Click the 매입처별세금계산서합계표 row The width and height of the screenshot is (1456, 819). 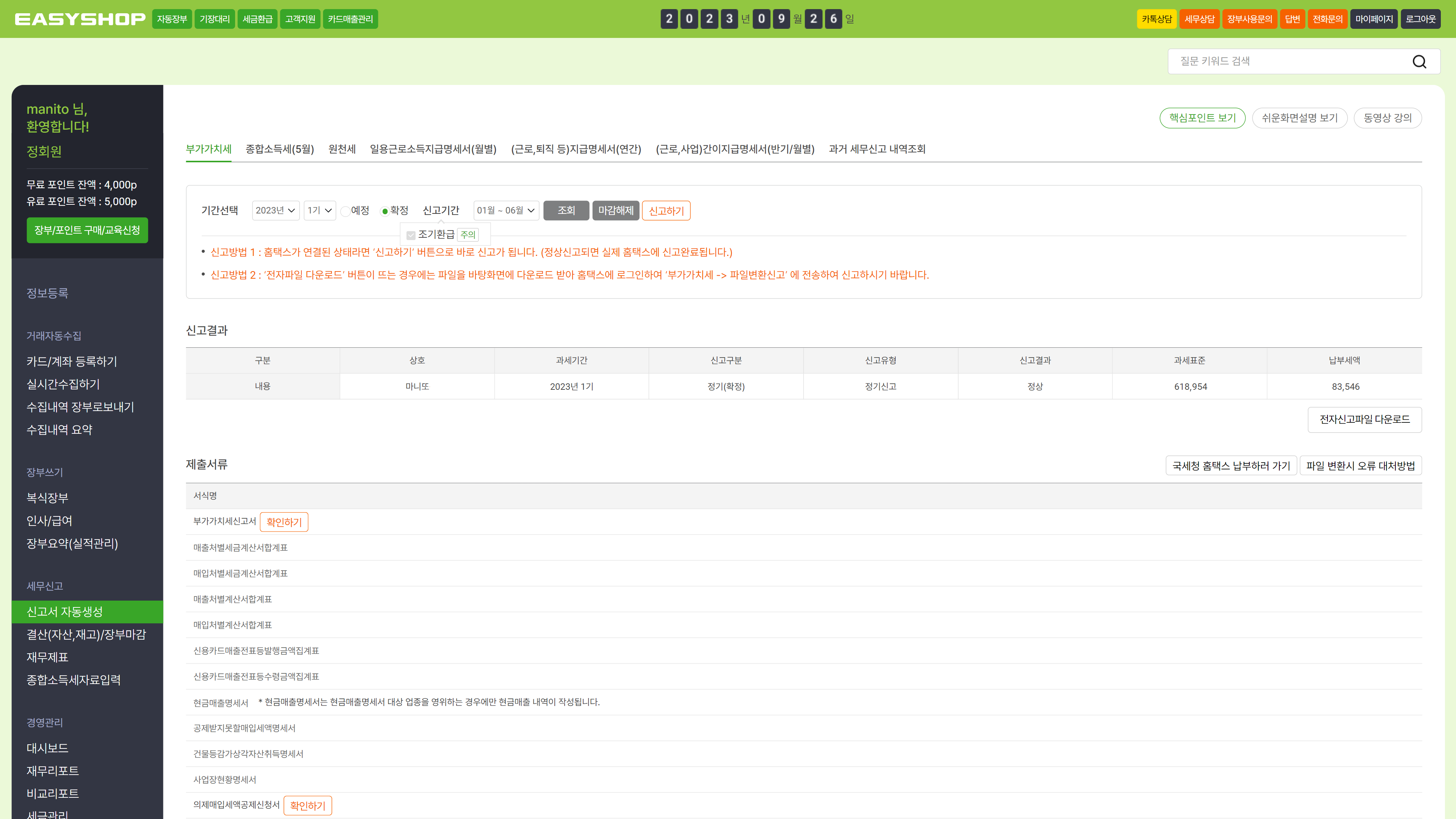coord(803,573)
